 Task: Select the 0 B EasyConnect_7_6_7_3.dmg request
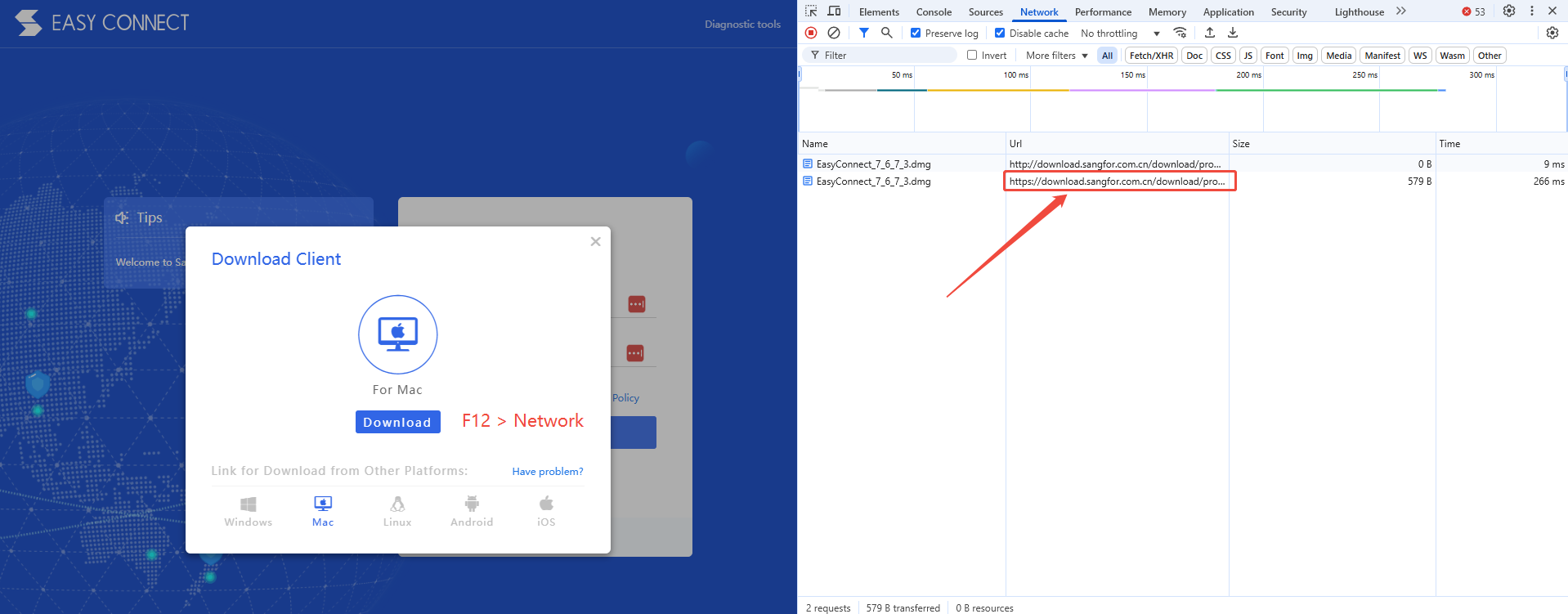1183,164
